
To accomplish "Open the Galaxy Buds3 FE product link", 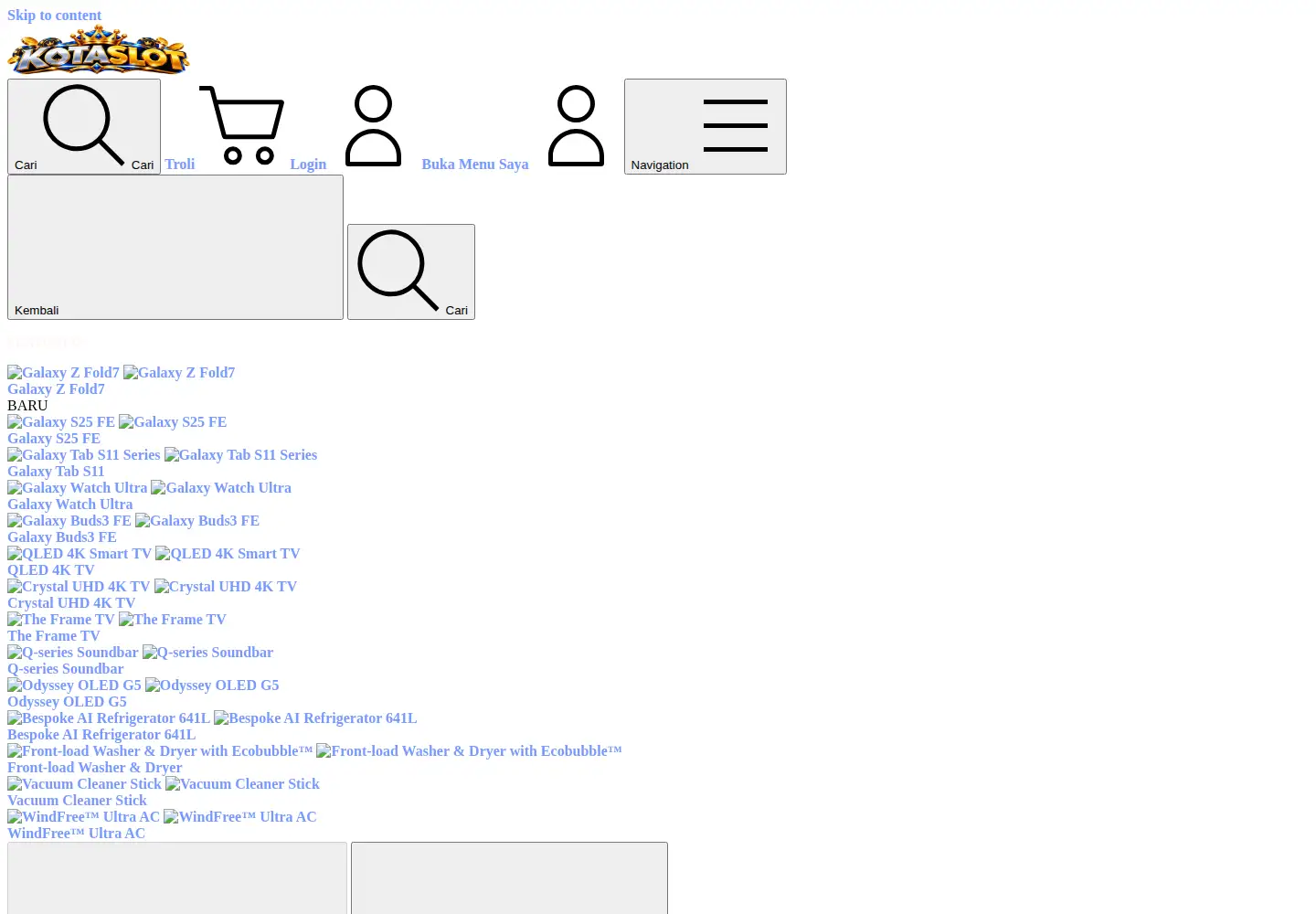I will pyautogui.click(x=62, y=537).
